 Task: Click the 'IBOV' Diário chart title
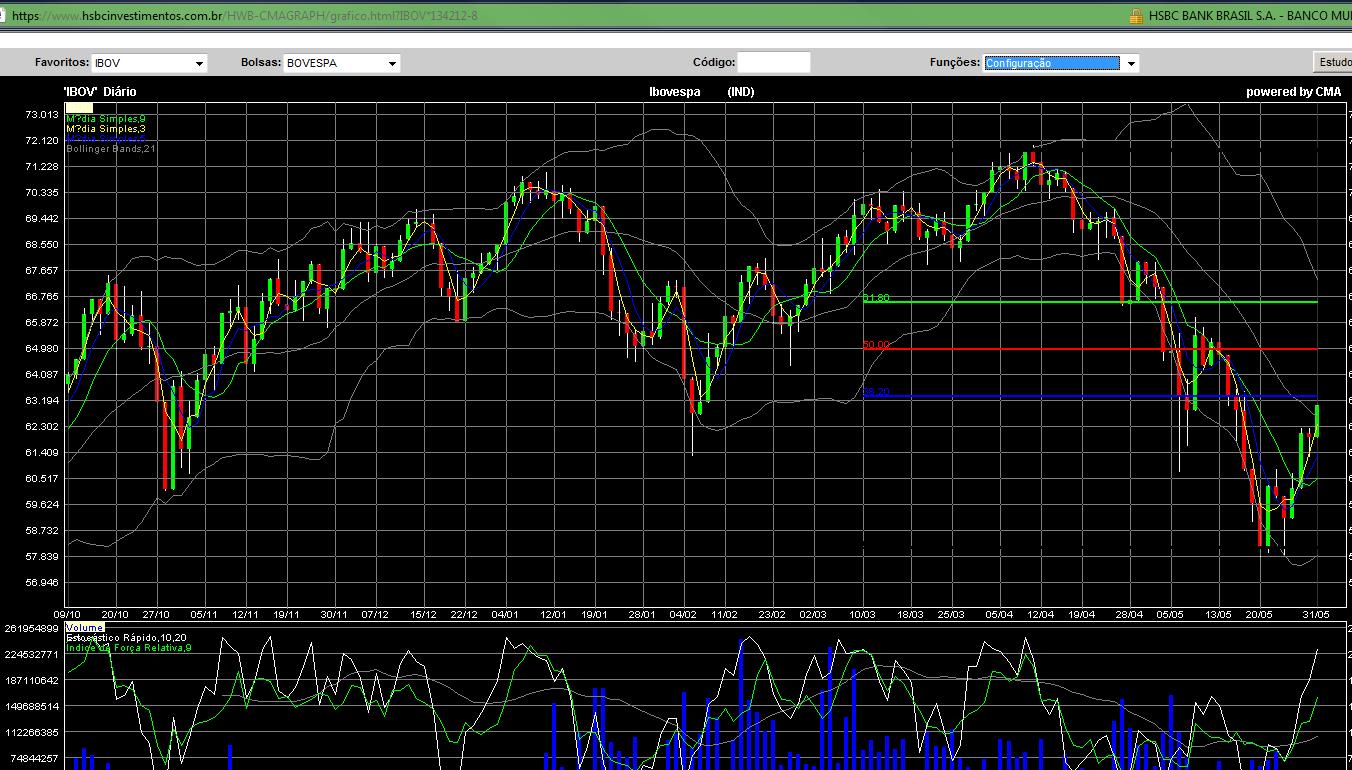[x=100, y=92]
